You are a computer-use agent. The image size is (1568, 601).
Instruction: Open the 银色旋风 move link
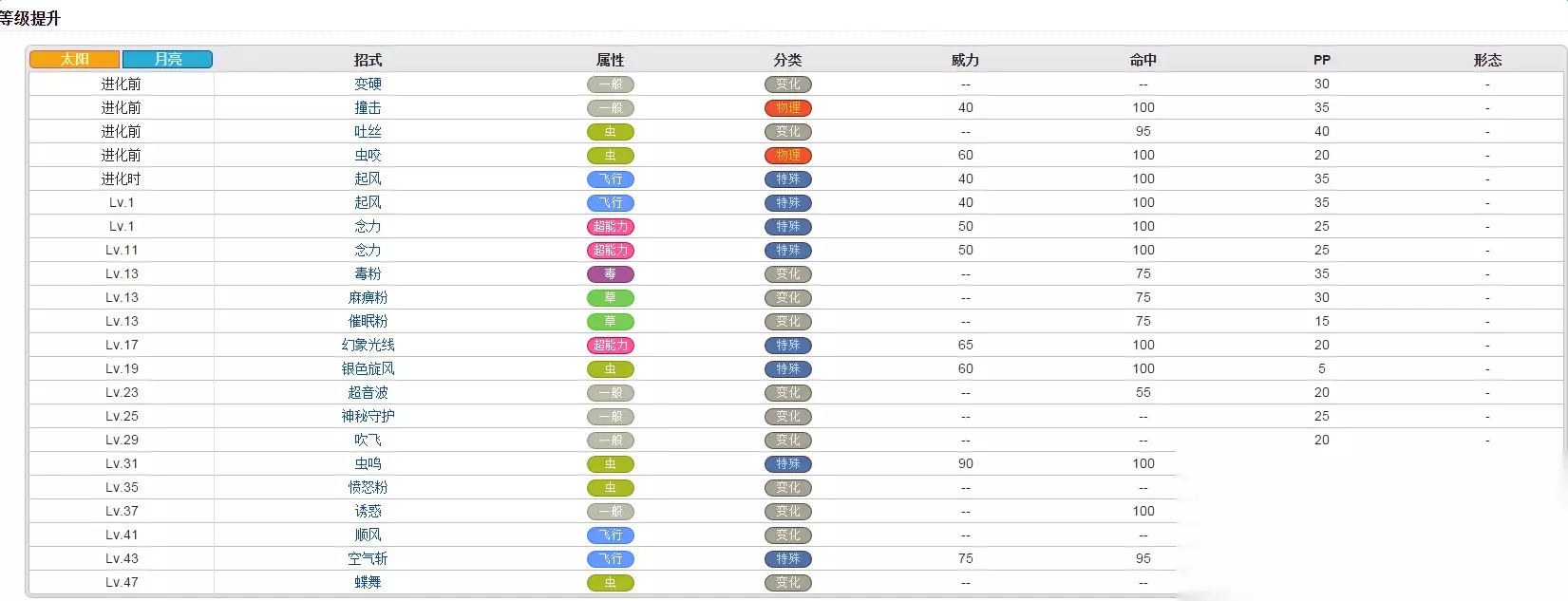coord(368,368)
